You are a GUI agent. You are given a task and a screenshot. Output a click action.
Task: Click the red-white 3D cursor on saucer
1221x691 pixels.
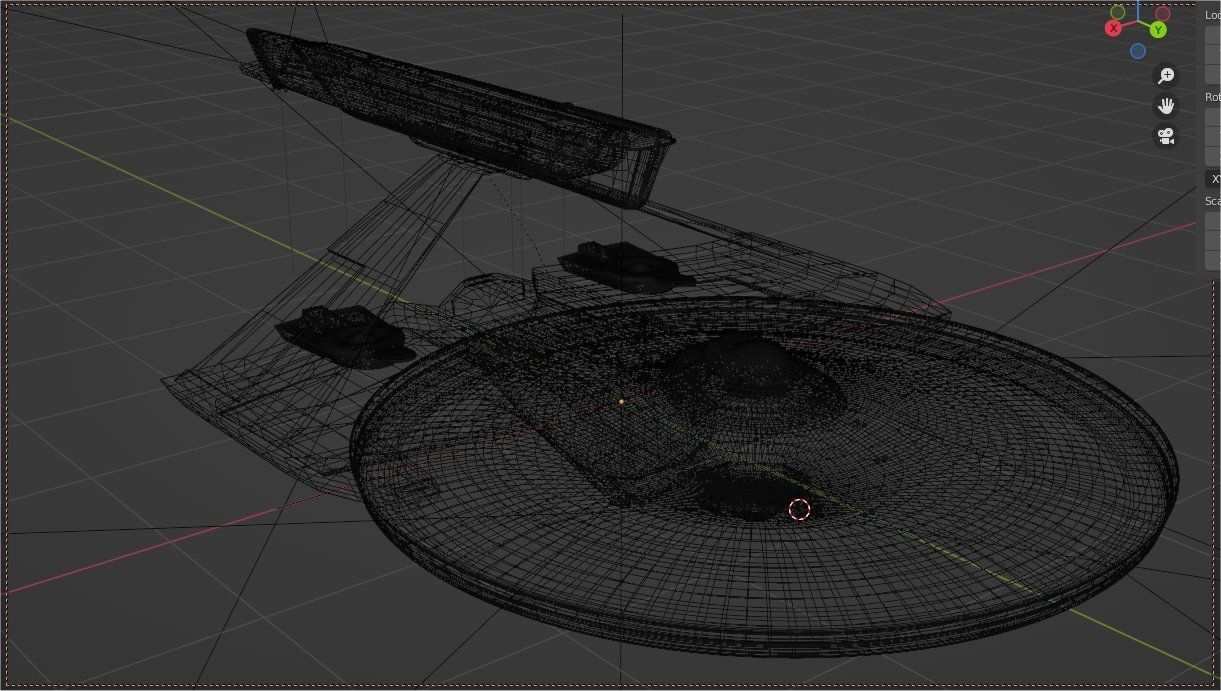tap(799, 510)
